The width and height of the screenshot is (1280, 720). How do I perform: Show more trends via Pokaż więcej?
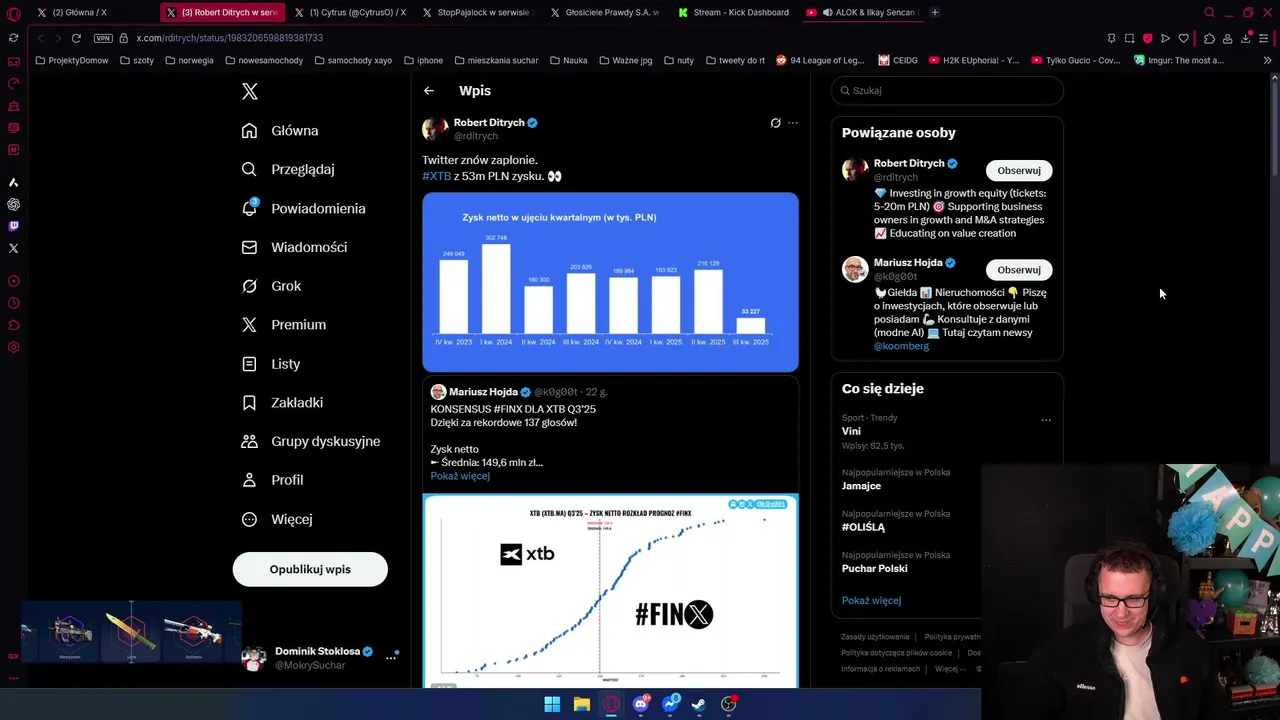point(871,601)
